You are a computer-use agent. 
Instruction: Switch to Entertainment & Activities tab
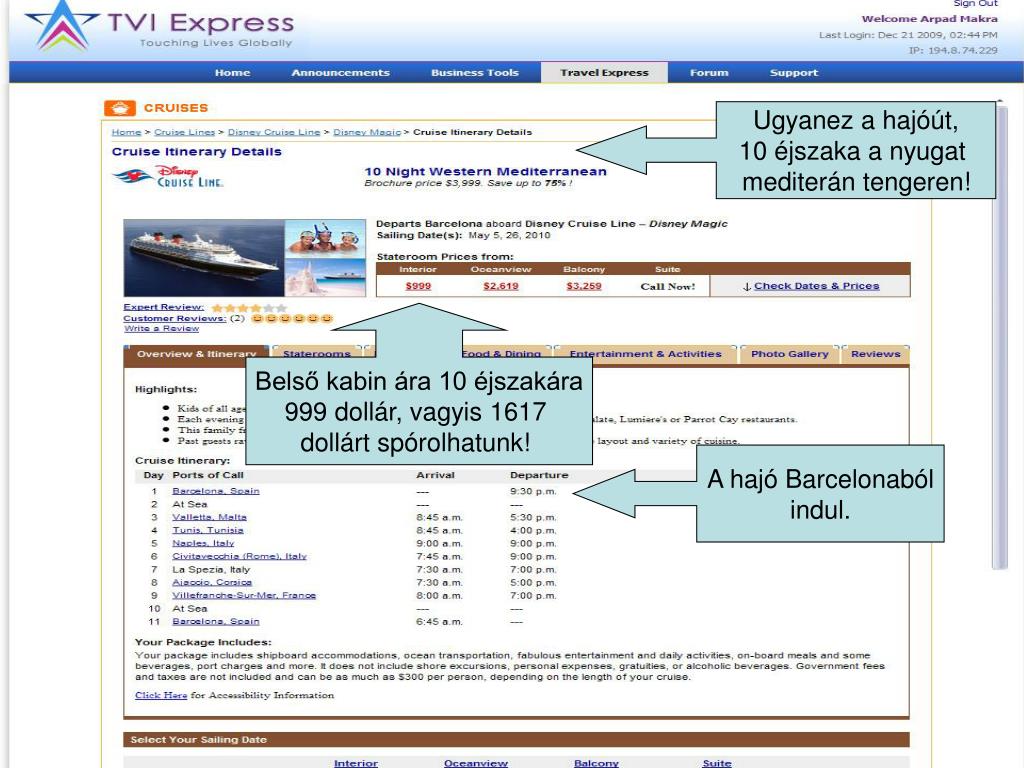pos(645,354)
